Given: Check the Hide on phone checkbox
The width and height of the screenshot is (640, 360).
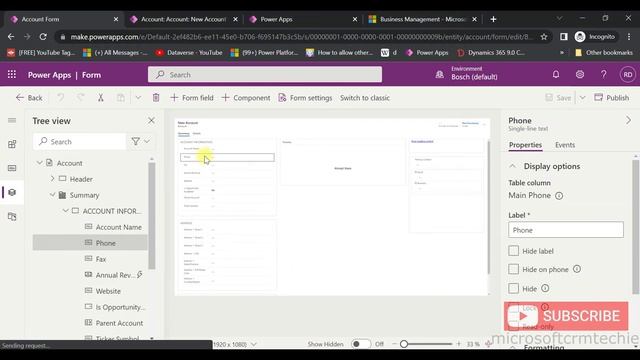Looking at the screenshot, I should 513,269.
